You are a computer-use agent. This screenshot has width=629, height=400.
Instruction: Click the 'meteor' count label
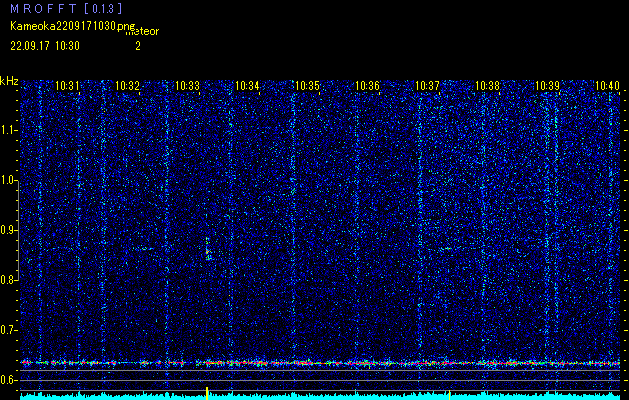(x=142, y=31)
